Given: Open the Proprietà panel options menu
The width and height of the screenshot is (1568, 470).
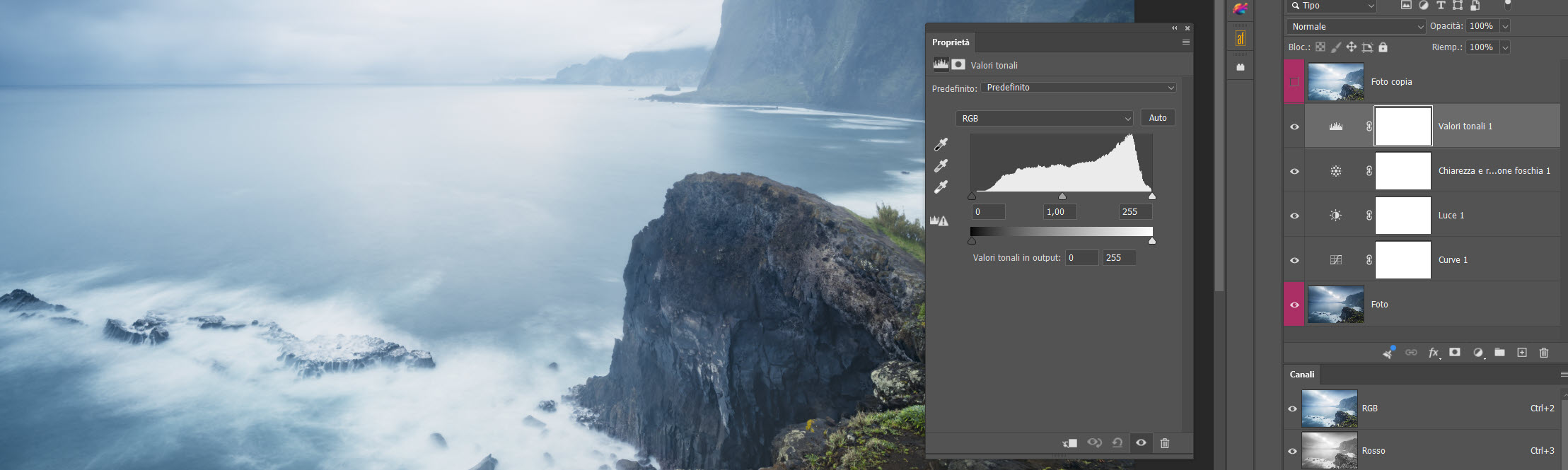Looking at the screenshot, I should coord(1186,42).
